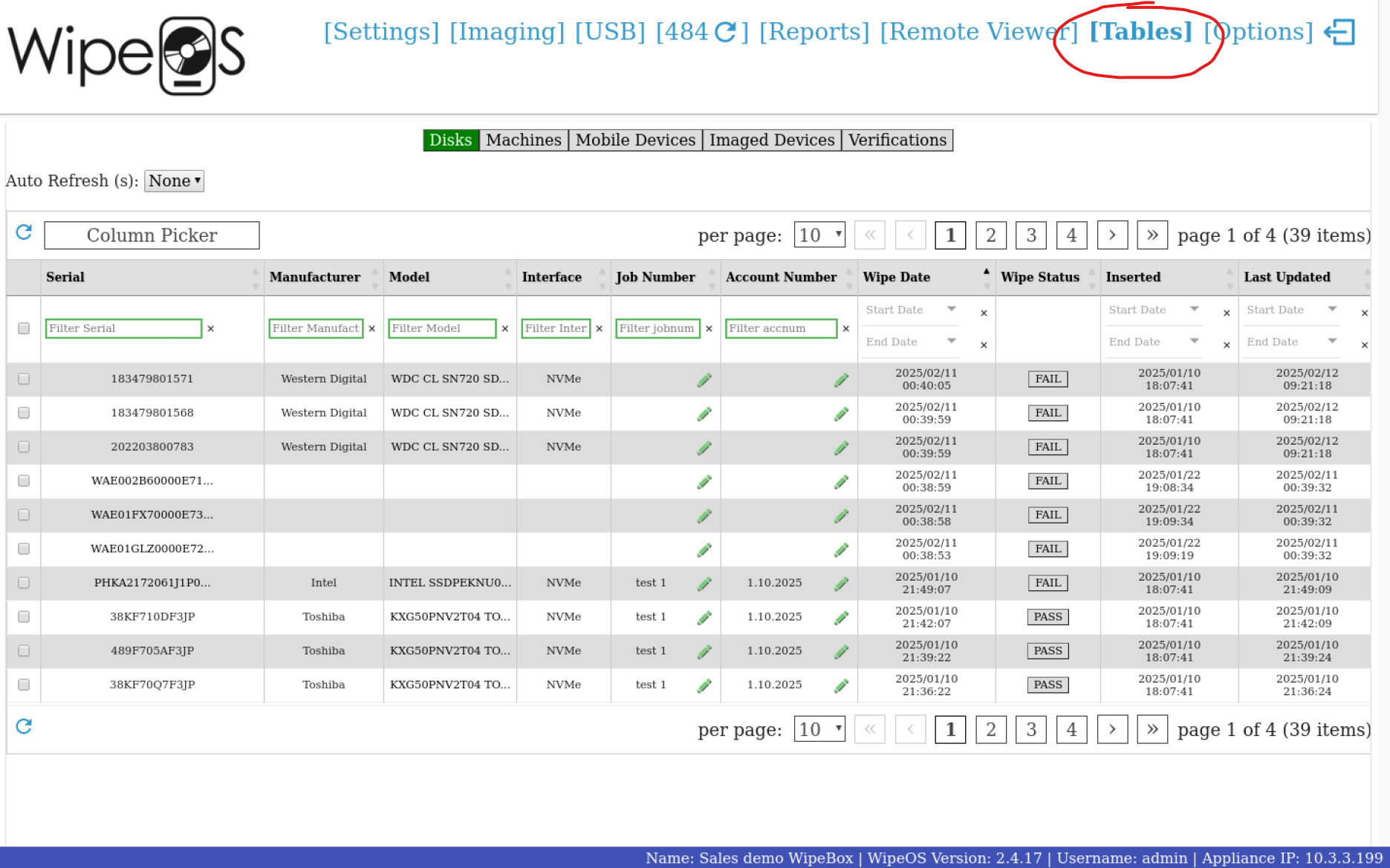Edit account number for serial 202203800783

[x=841, y=448]
